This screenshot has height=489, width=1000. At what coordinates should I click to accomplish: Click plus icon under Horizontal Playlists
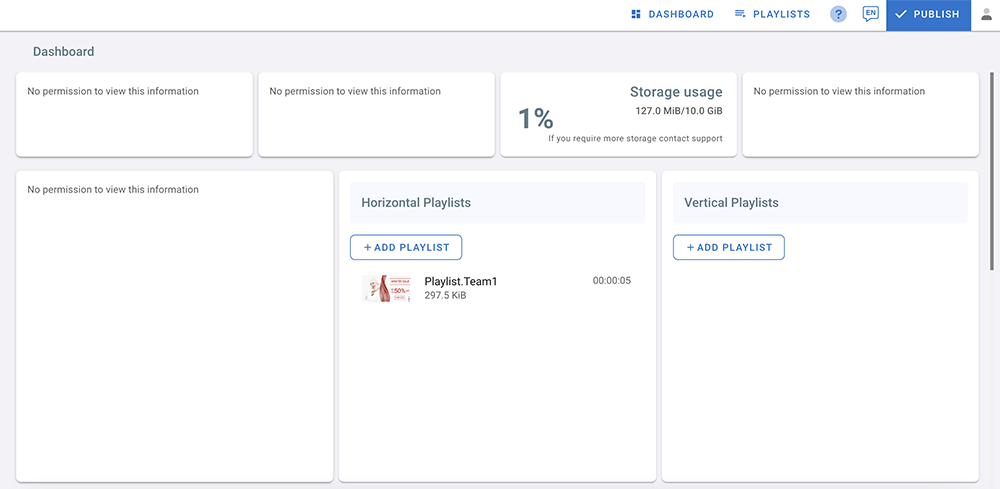pos(367,247)
